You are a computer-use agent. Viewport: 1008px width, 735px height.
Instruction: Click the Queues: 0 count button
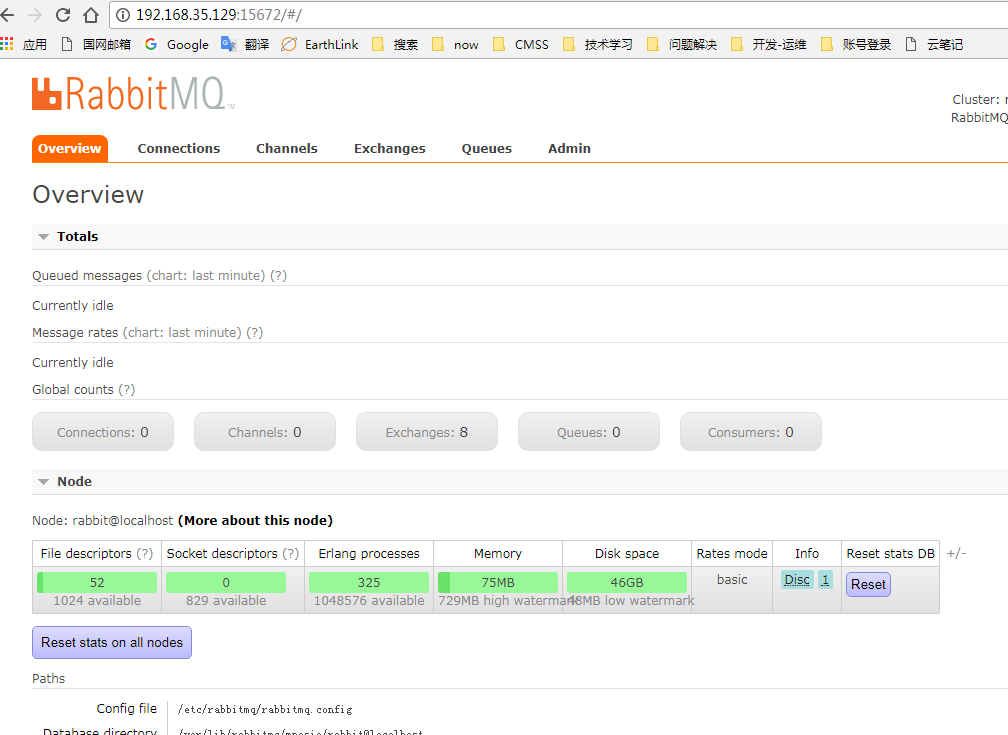589,432
